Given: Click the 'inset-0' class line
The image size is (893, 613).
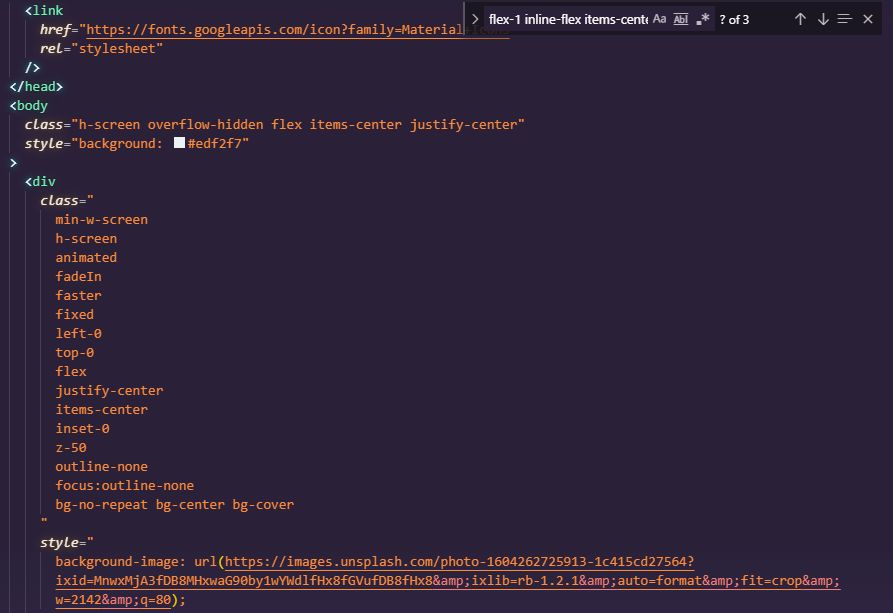Looking at the screenshot, I should click(83, 428).
